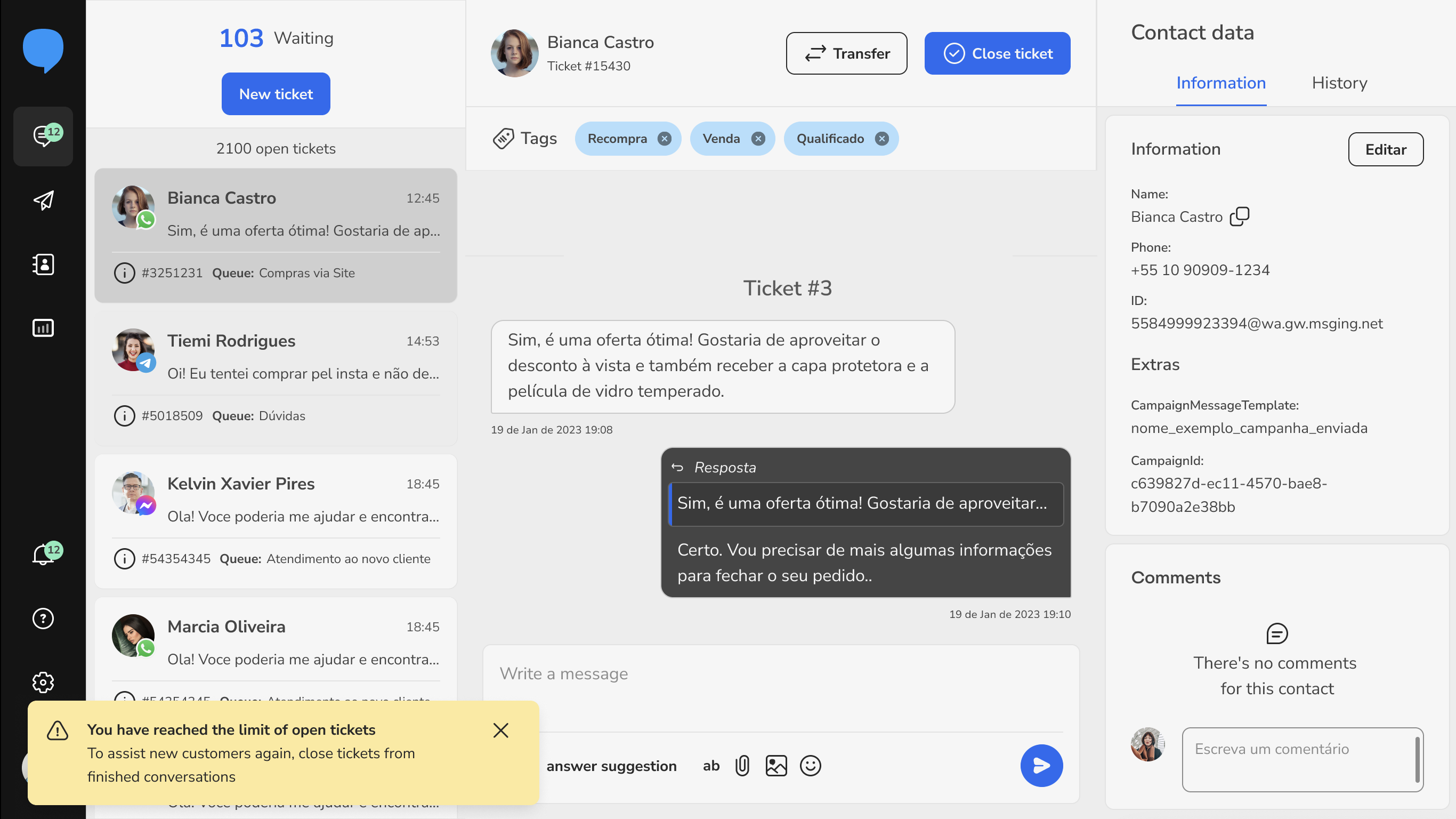Click the Editar button

(x=1385, y=149)
